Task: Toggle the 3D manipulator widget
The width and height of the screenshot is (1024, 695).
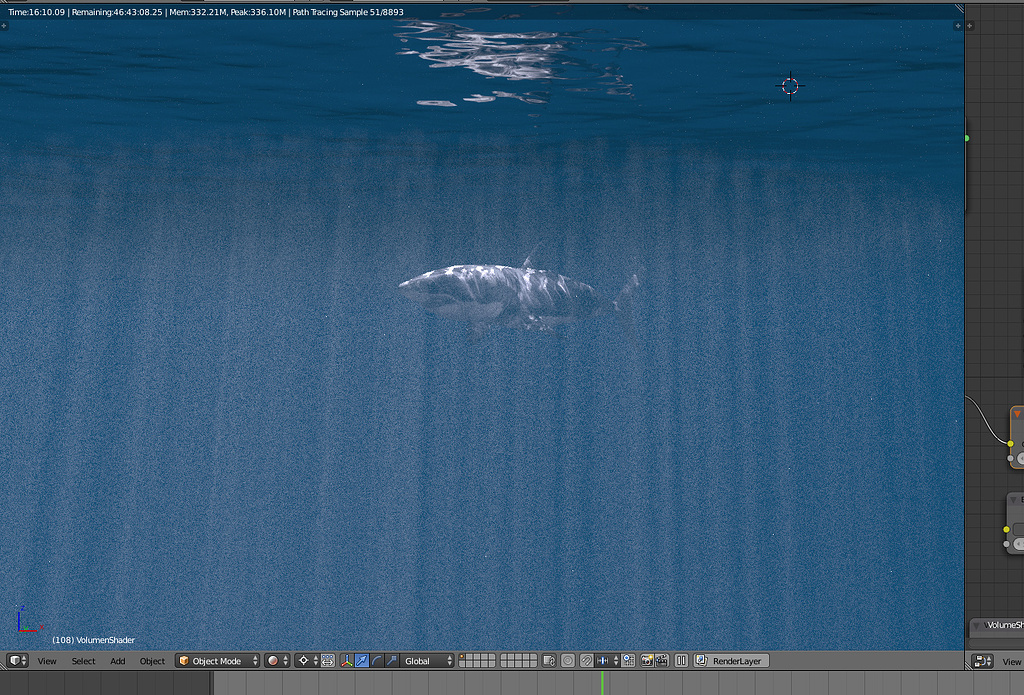Action: (347, 660)
